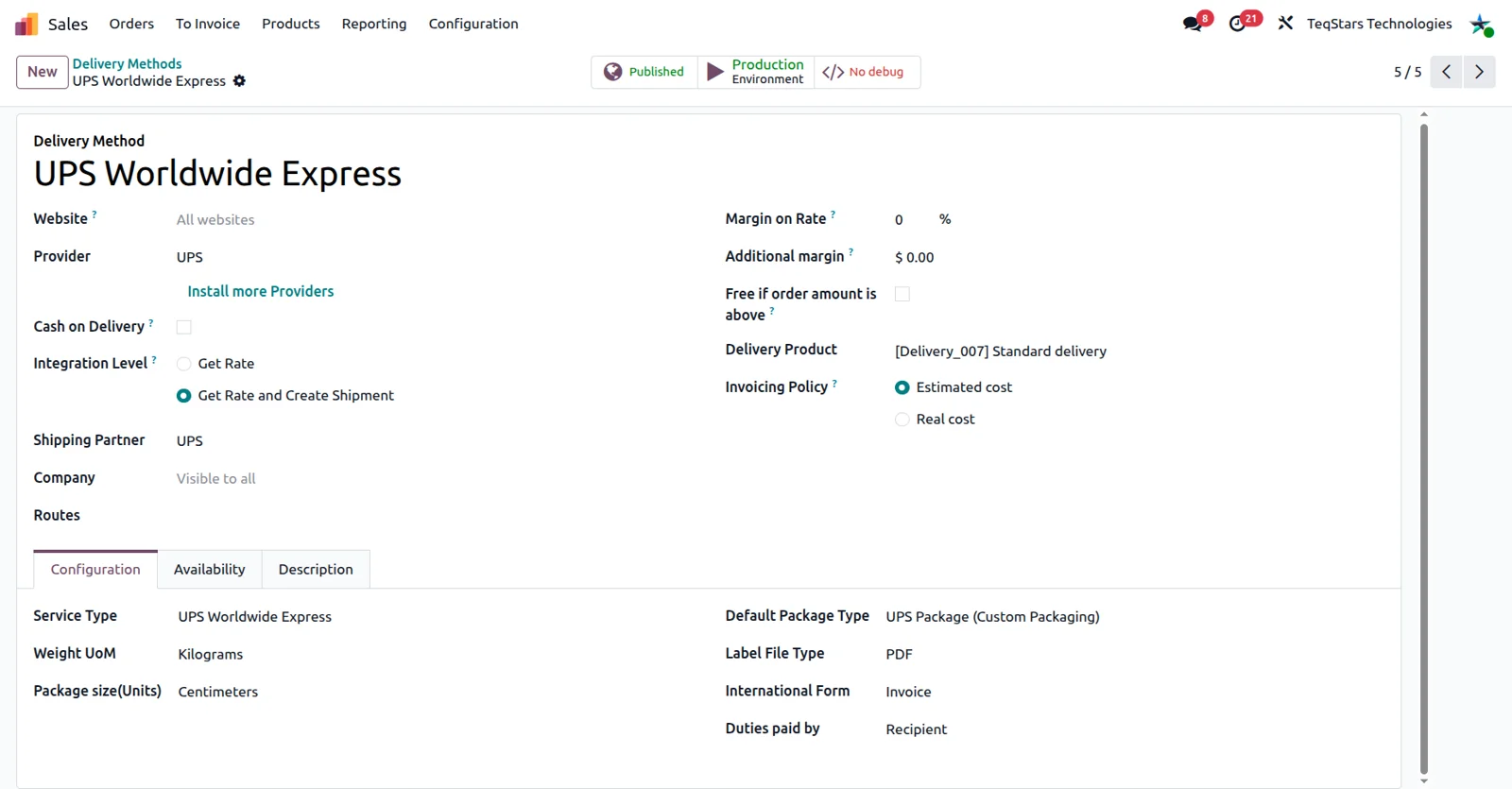1512x789 pixels.
Task: Go to the previous record arrow
Action: tap(1446, 72)
